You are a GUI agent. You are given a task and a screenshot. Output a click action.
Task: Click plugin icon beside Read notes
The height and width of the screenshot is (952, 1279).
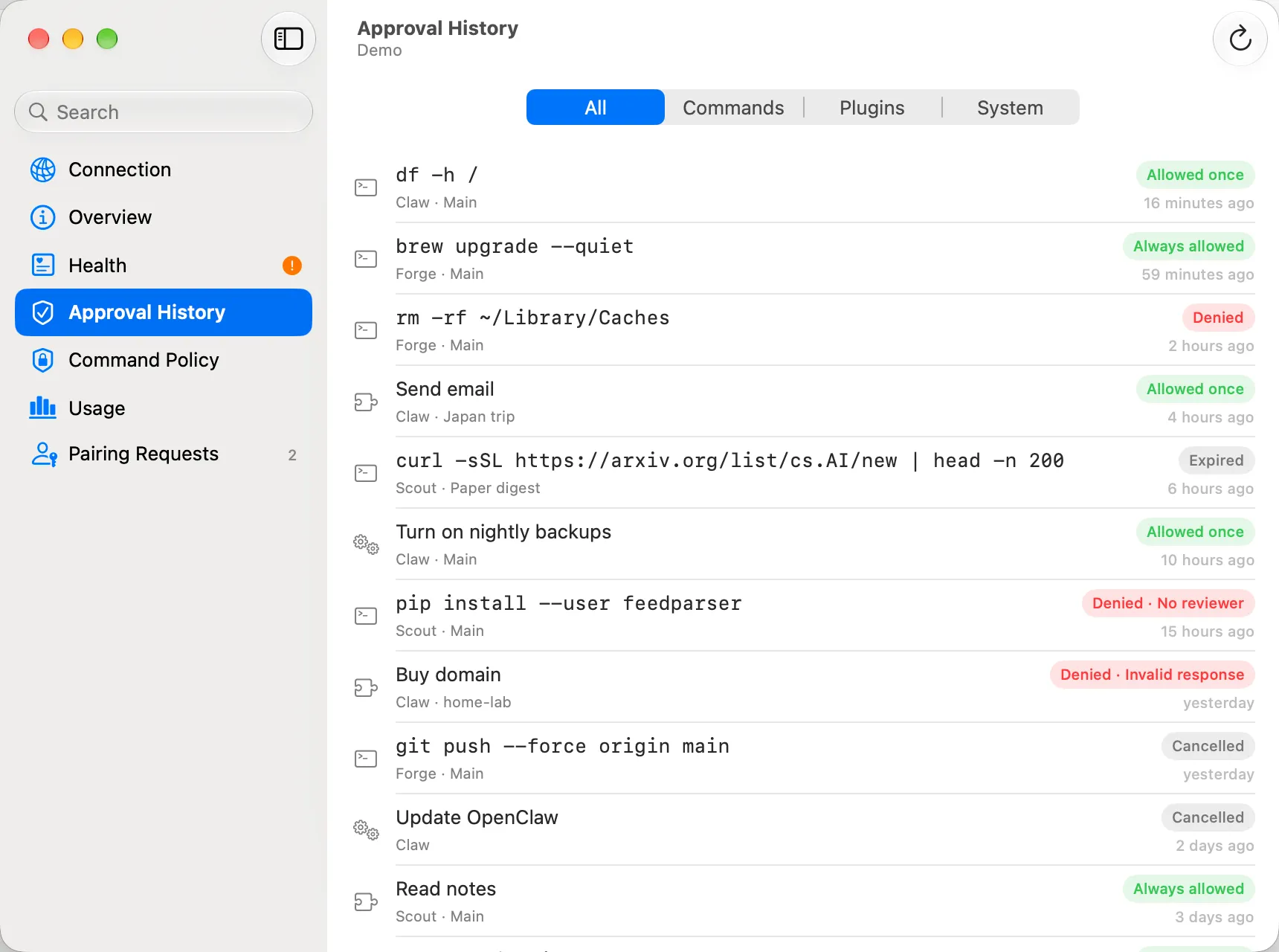point(366,901)
